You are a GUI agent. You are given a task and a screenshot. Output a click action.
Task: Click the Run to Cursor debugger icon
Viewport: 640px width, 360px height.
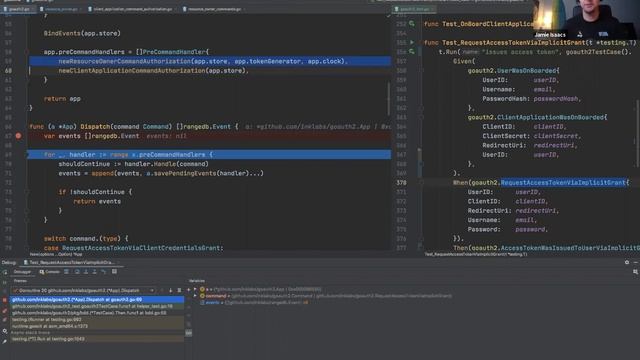tap(104, 272)
